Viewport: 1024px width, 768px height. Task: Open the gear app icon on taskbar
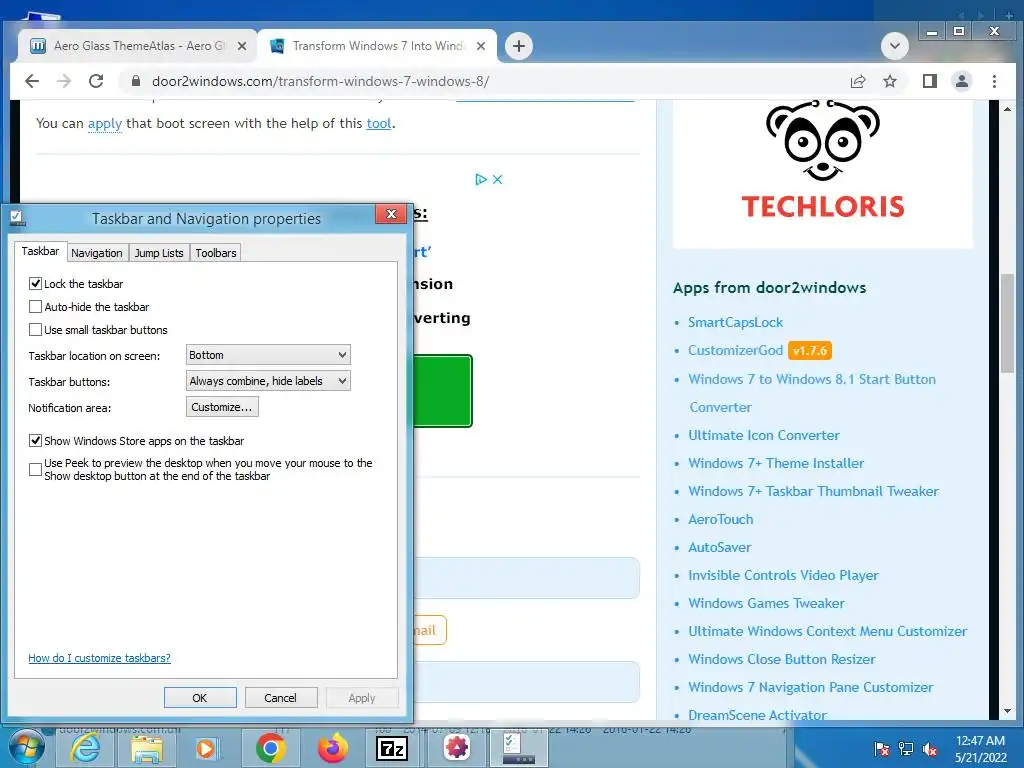click(x=456, y=748)
